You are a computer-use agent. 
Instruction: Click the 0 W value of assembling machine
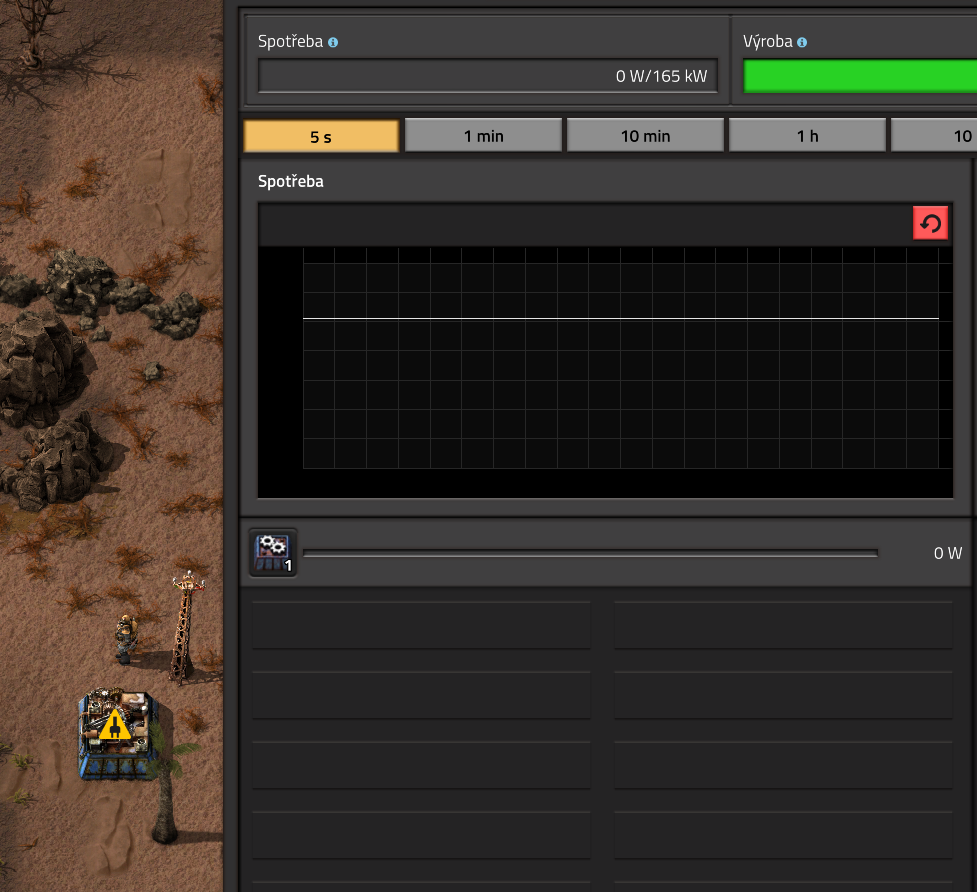[948, 553]
